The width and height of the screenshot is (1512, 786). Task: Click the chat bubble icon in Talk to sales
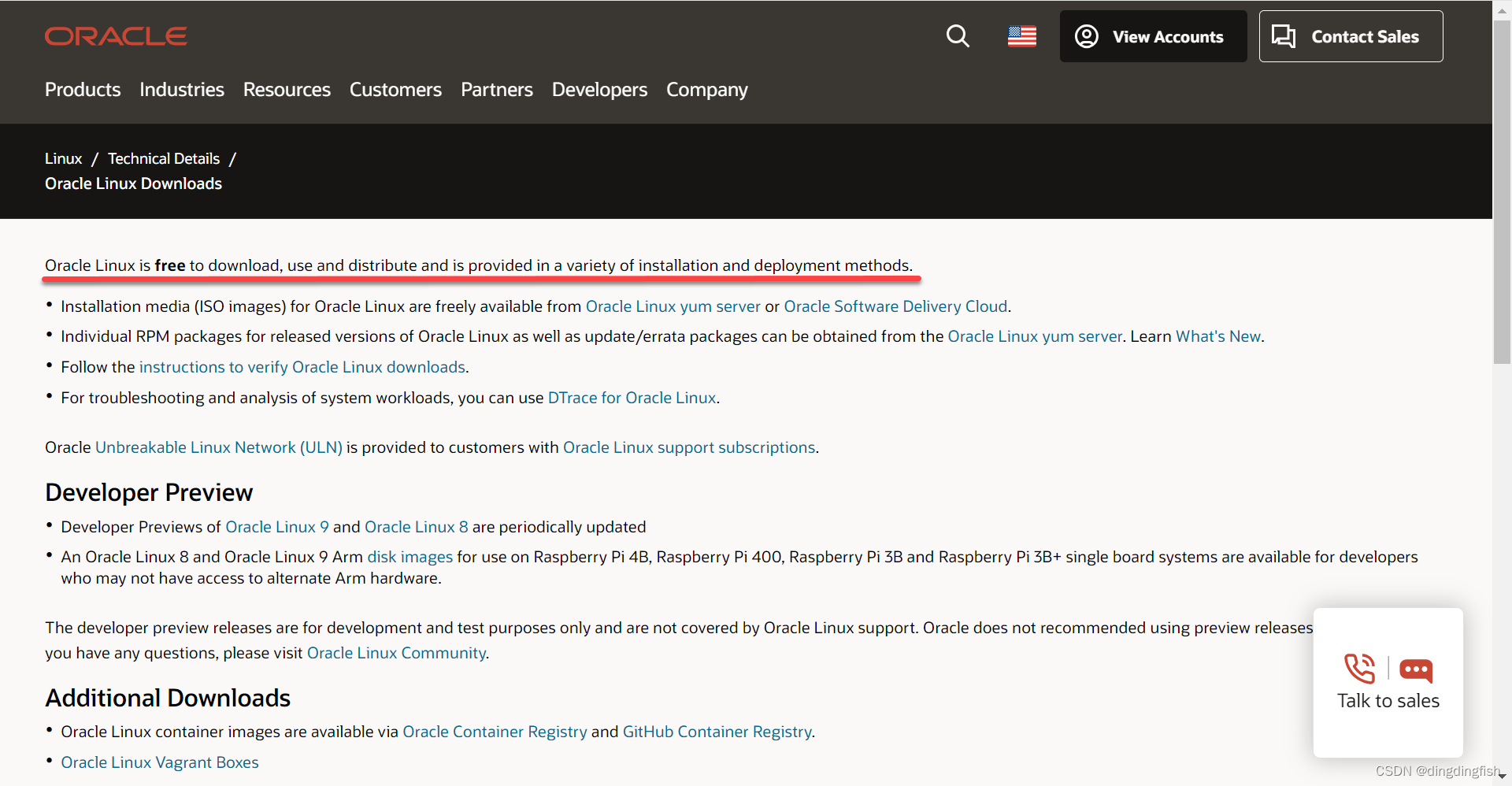(1416, 669)
